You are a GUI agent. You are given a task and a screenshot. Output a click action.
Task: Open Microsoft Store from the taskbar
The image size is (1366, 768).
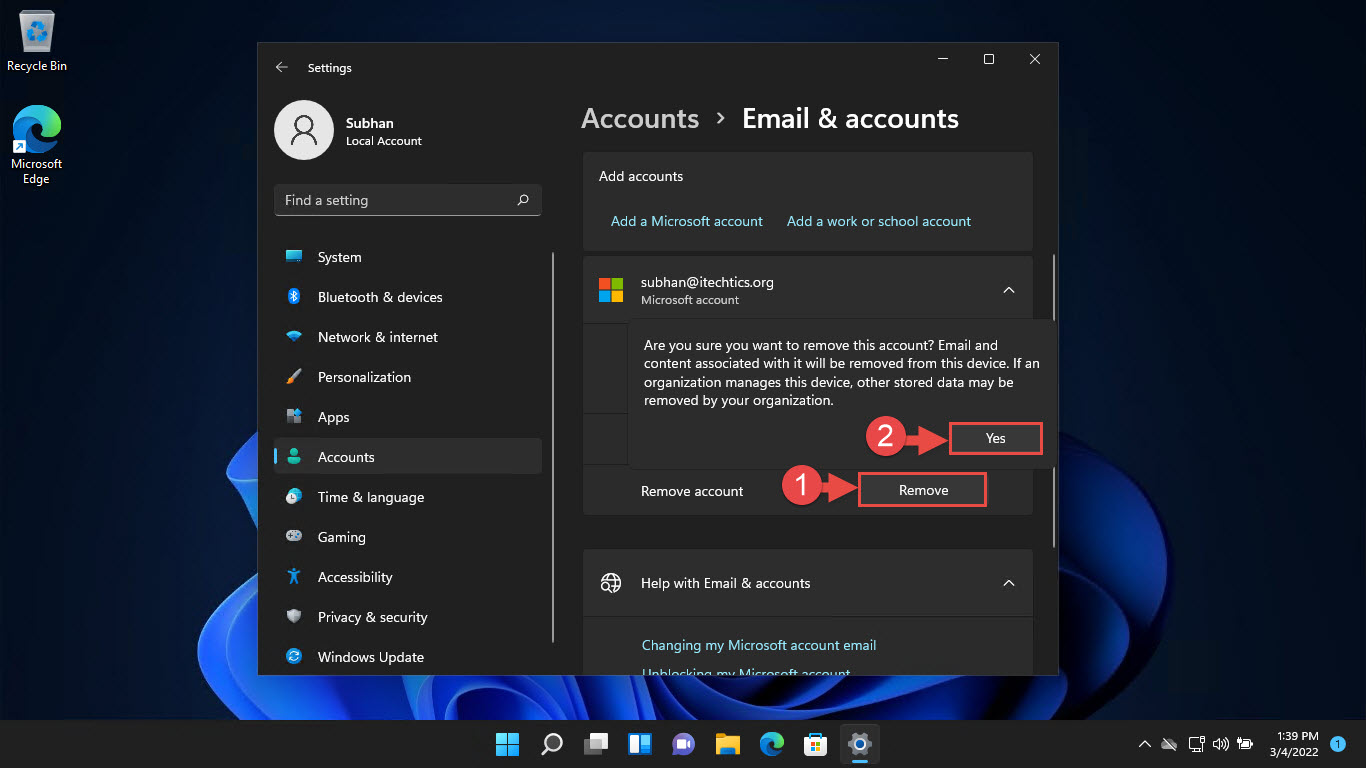pos(815,744)
